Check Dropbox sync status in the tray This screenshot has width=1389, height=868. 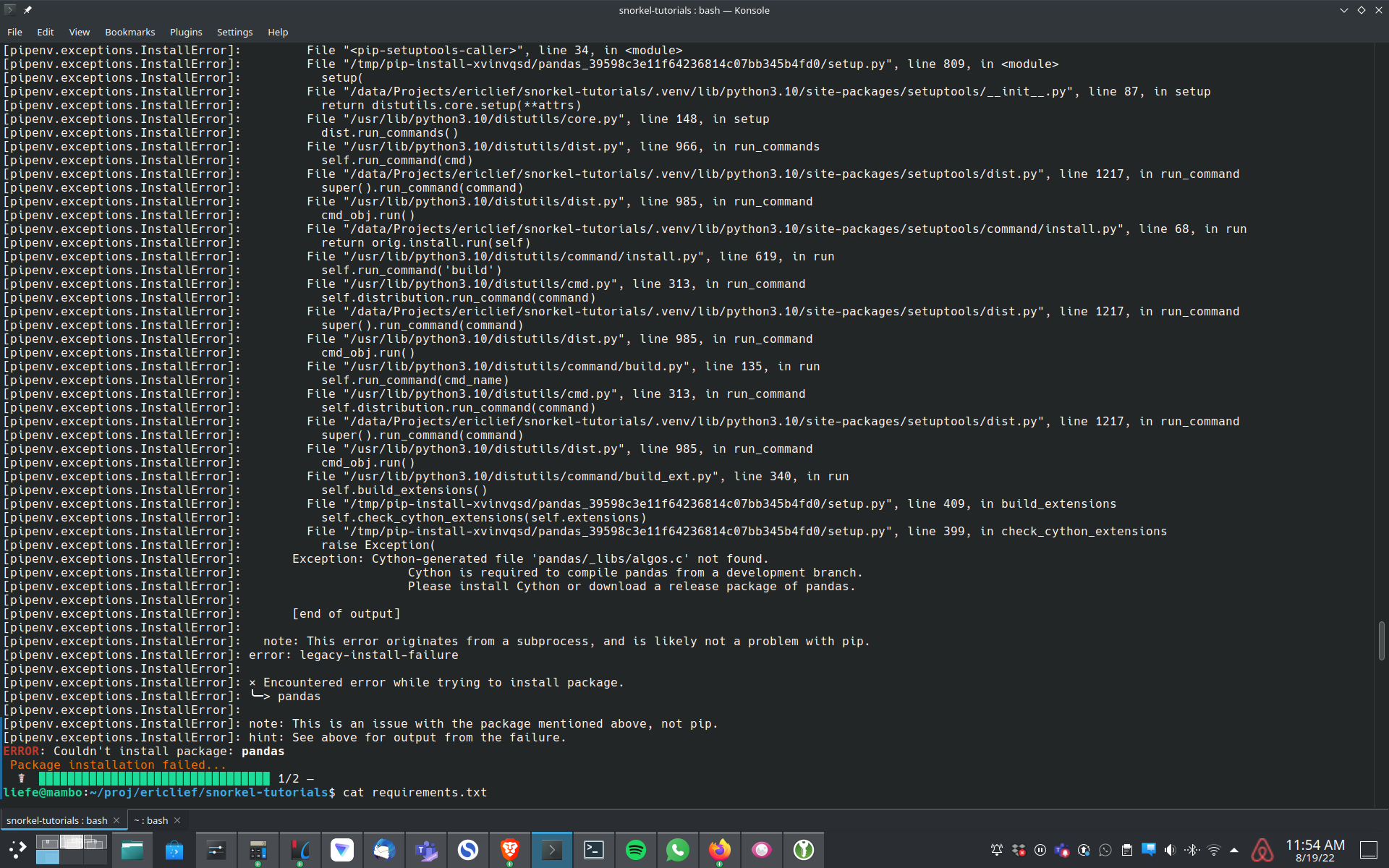pyautogui.click(x=1019, y=850)
